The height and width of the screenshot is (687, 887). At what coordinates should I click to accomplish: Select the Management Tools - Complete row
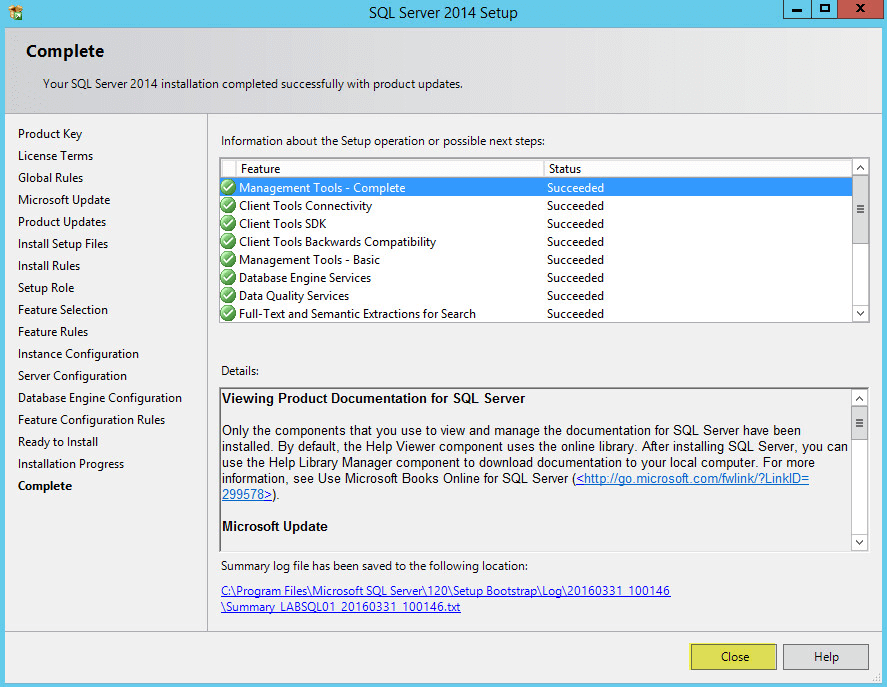536,187
